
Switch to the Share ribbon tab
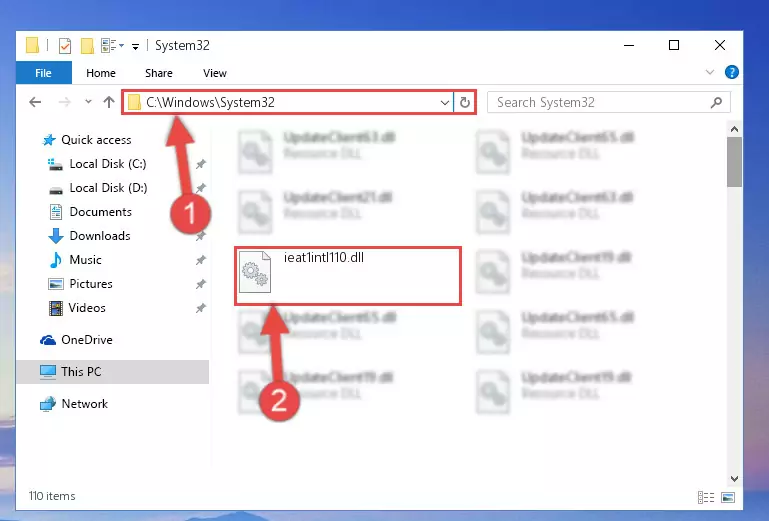pyautogui.click(x=159, y=73)
